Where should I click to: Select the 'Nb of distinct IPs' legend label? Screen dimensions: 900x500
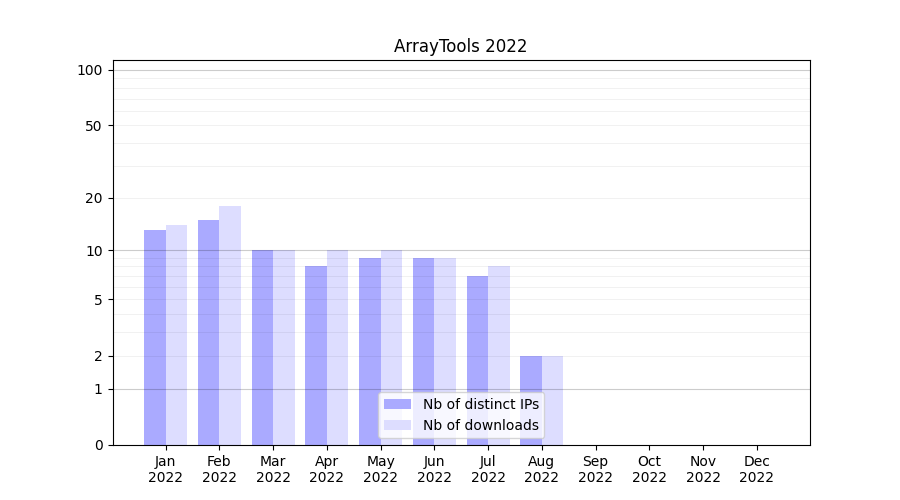pyautogui.click(x=480, y=404)
